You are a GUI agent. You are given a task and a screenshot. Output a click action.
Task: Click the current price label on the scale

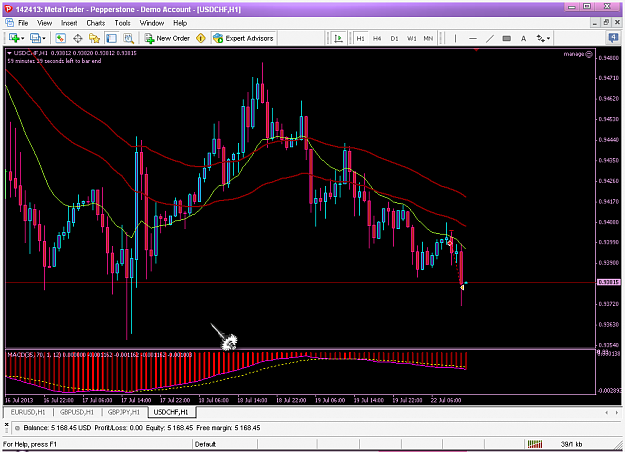(609, 282)
